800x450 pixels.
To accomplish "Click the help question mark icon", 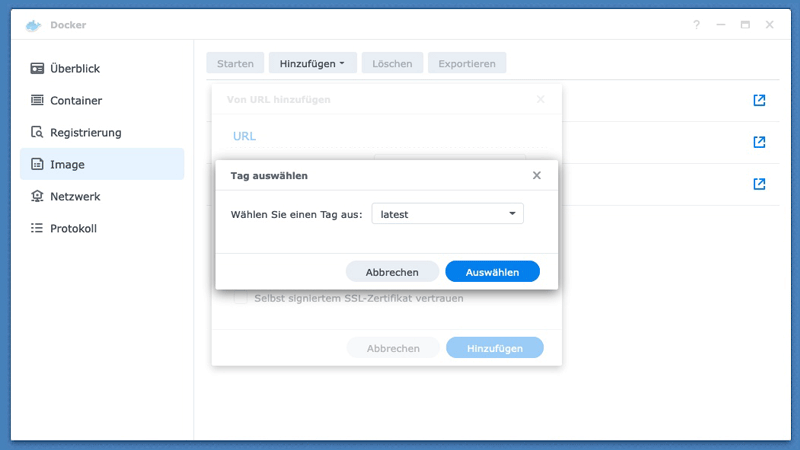I will click(x=697, y=25).
